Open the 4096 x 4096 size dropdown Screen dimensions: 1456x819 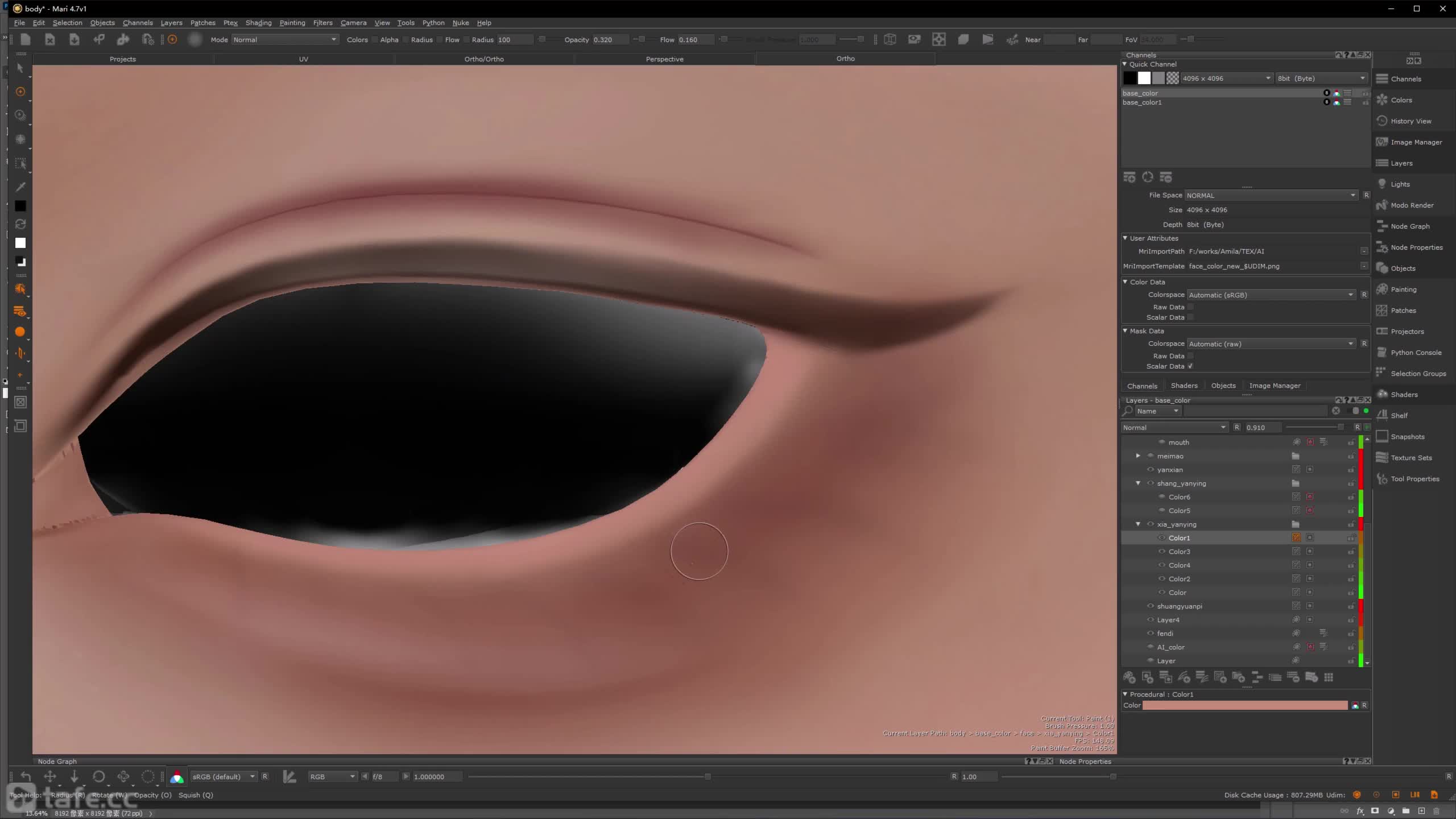[1226, 78]
